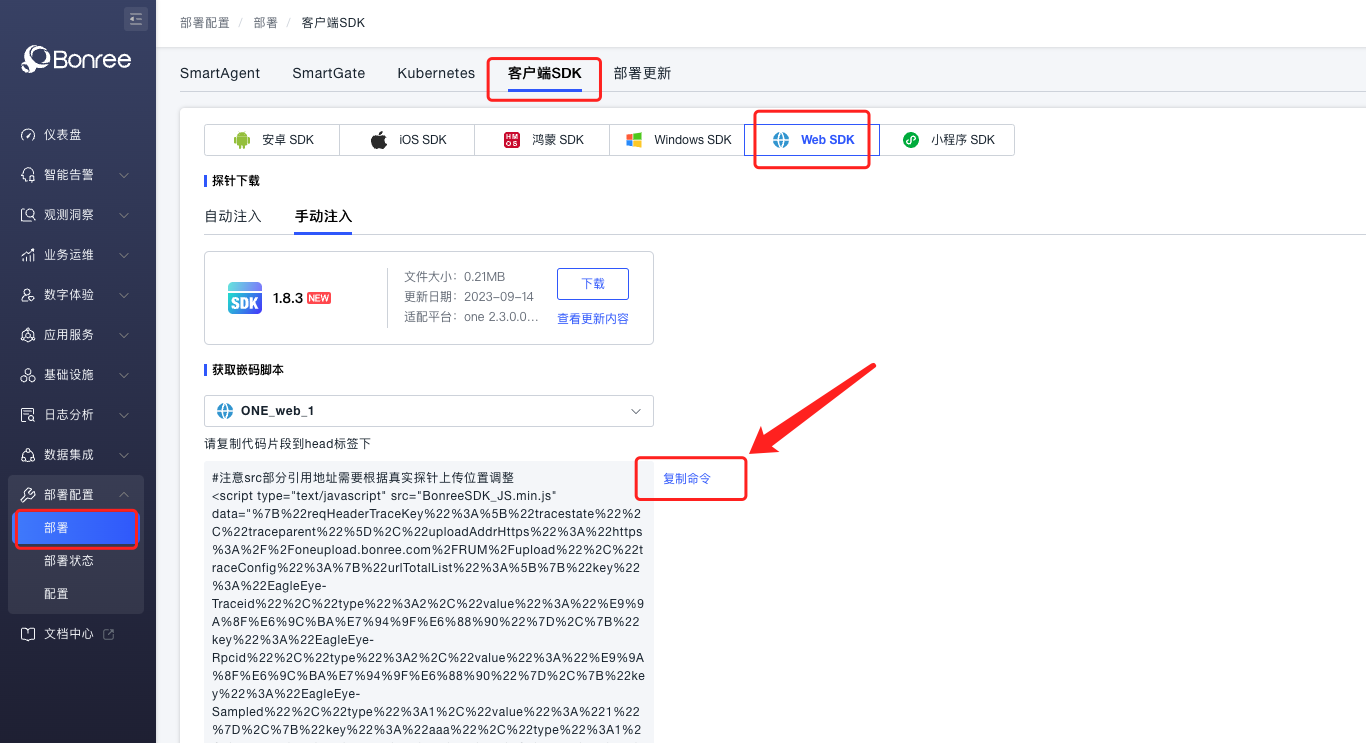Select the 鸿蒙 SDK icon
1366x743 pixels.
click(512, 140)
